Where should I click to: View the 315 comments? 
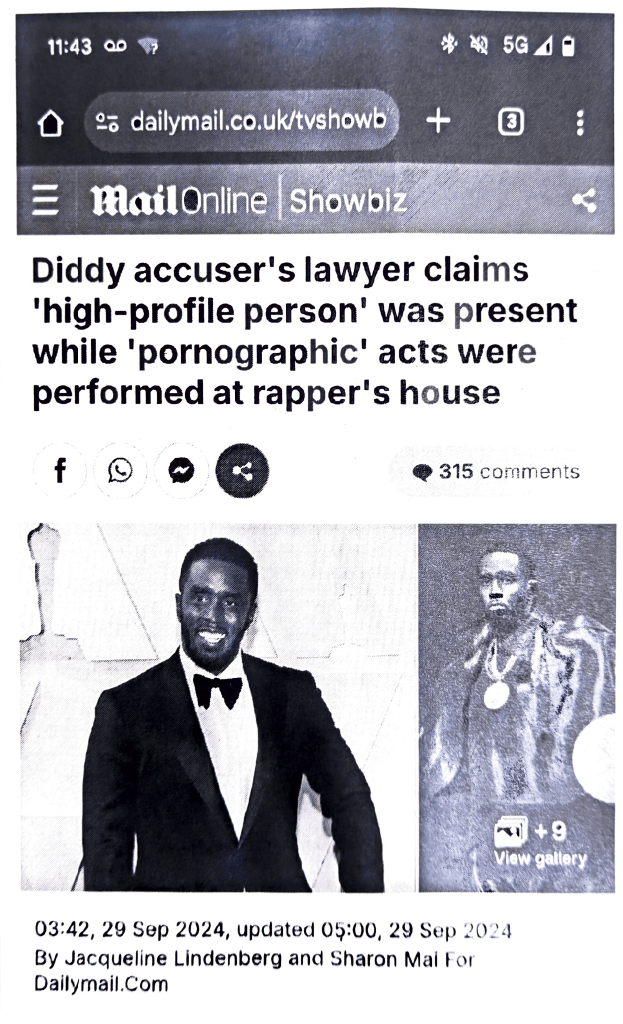pos(496,472)
